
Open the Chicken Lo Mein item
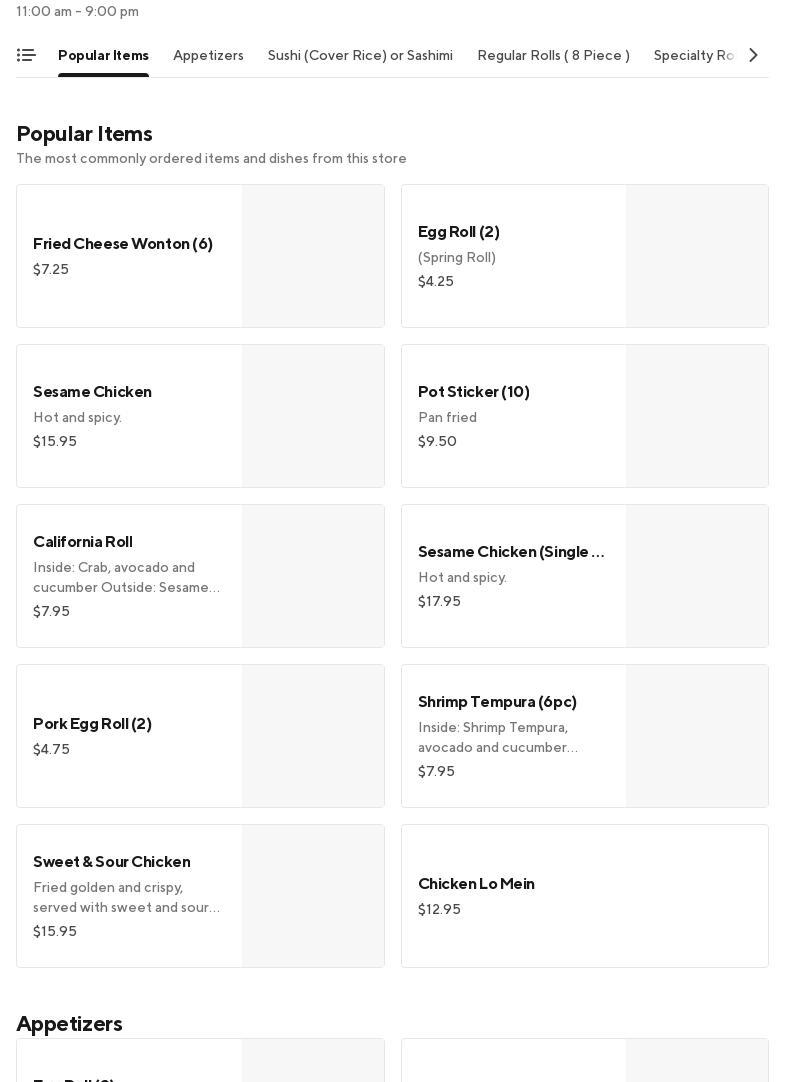[476, 884]
